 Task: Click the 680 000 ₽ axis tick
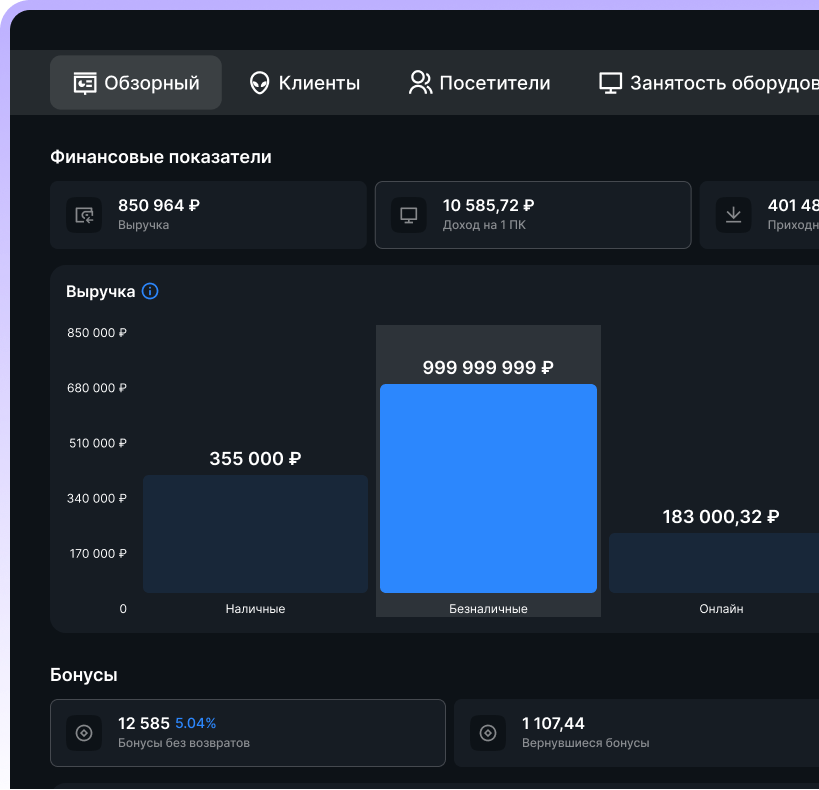coord(97,388)
